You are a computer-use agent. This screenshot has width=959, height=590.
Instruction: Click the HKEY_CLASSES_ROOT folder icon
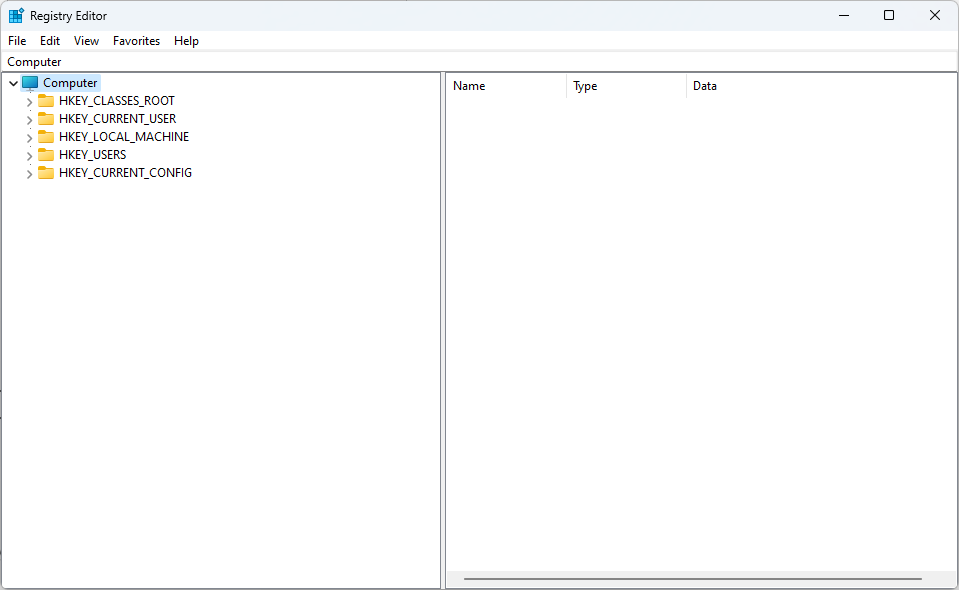click(46, 101)
